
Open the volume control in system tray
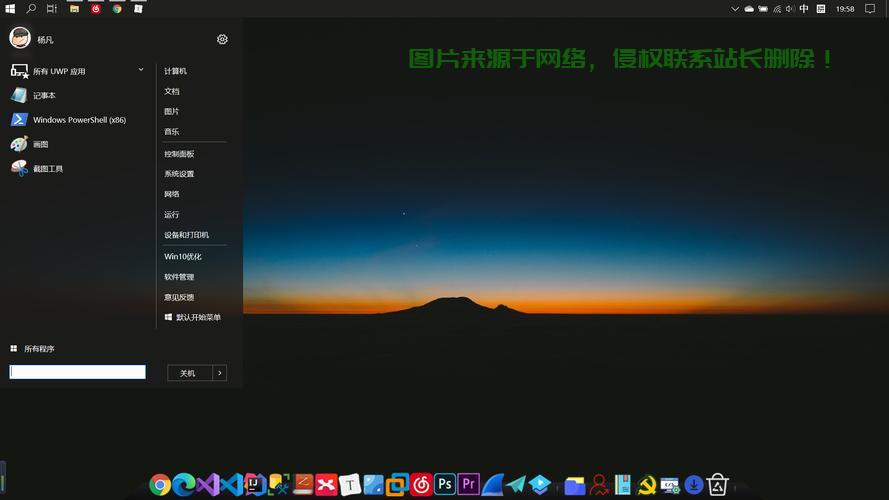[x=790, y=9]
